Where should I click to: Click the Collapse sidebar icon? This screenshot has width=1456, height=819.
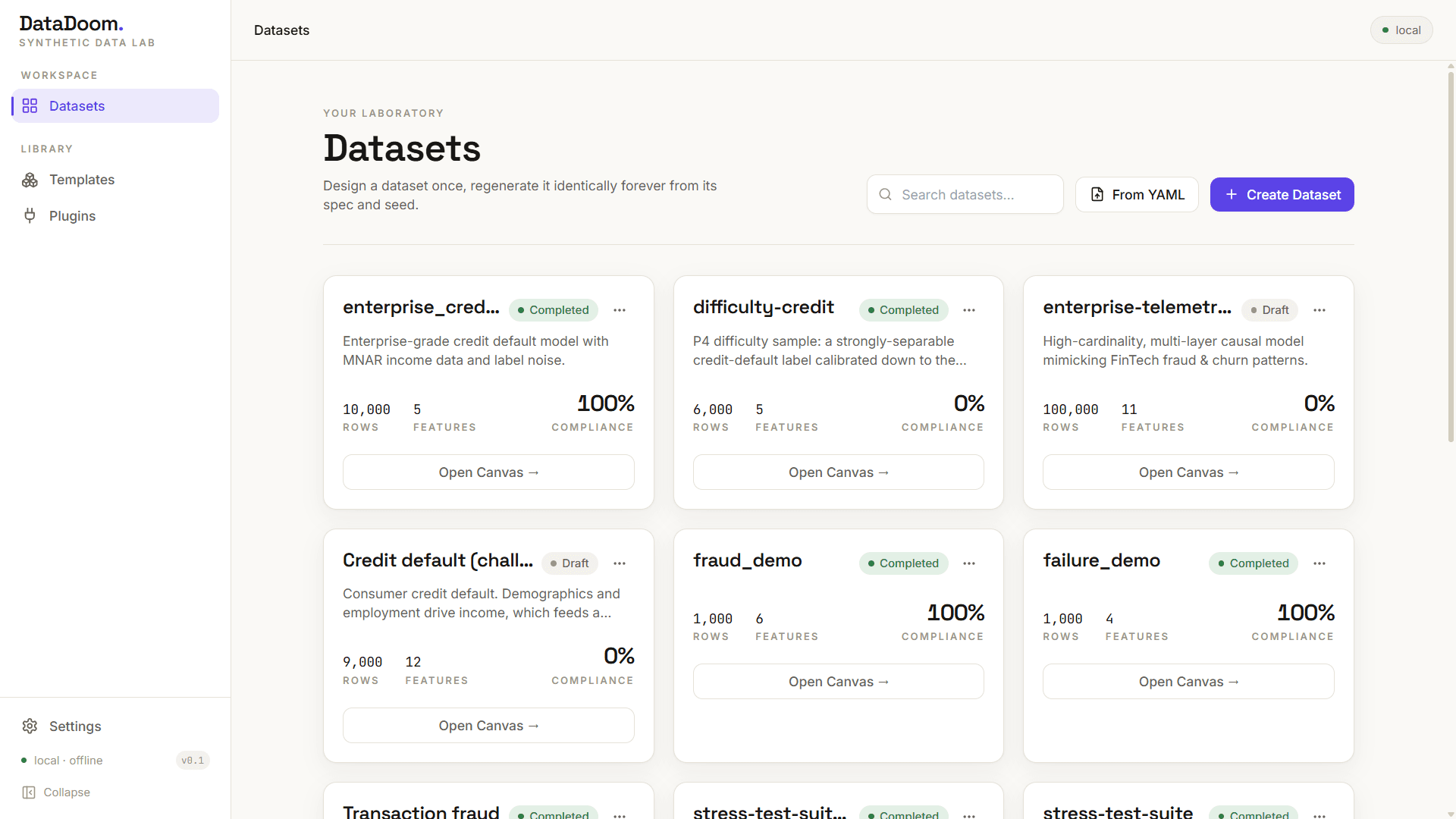29,792
